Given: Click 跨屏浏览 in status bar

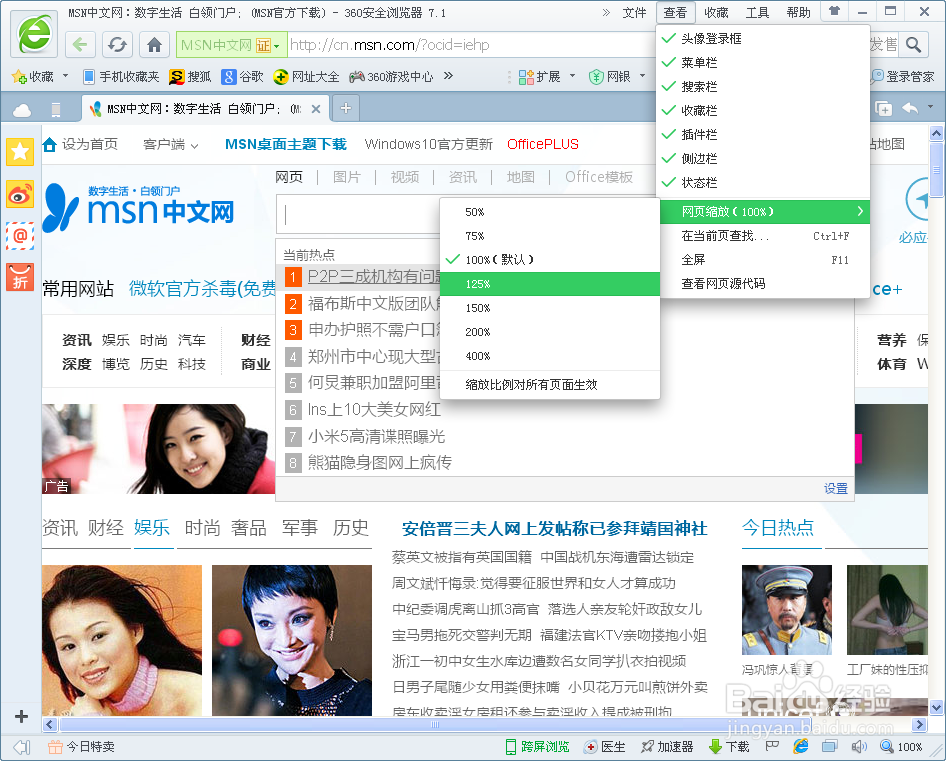Looking at the screenshot, I should pyautogui.click(x=538, y=747).
